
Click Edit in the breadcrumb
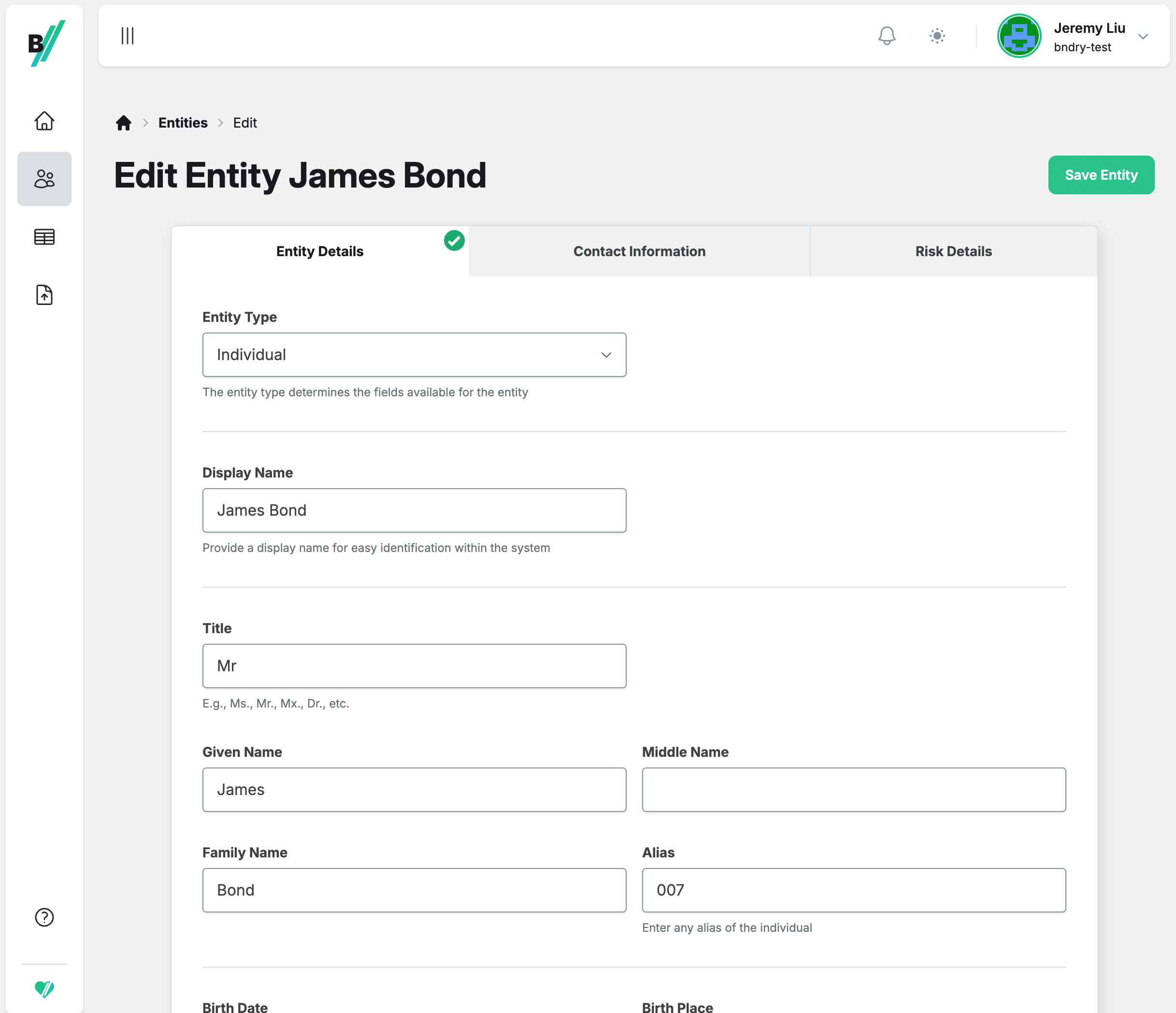click(244, 123)
